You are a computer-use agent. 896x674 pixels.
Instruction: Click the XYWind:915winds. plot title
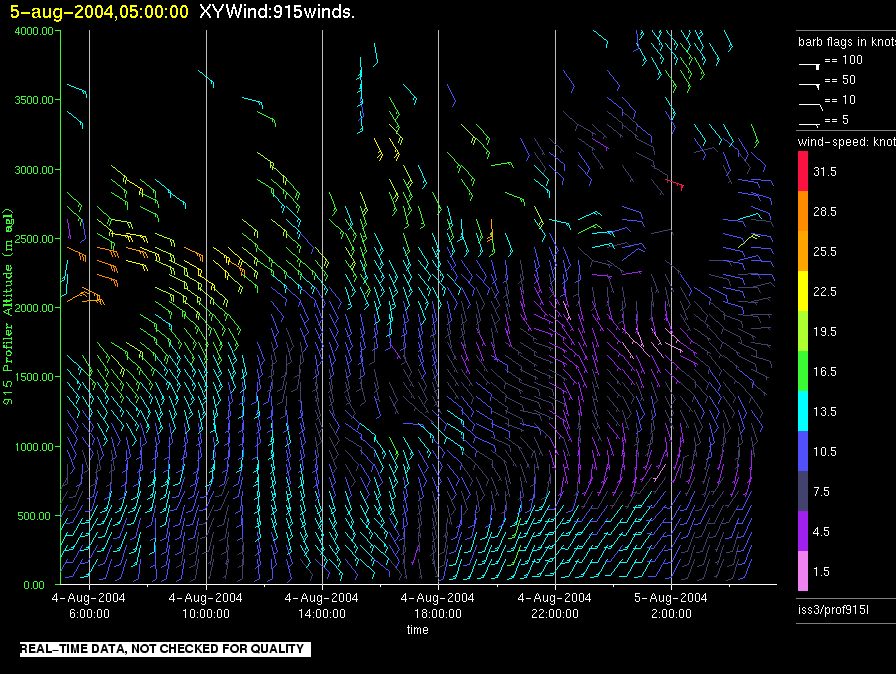point(277,12)
